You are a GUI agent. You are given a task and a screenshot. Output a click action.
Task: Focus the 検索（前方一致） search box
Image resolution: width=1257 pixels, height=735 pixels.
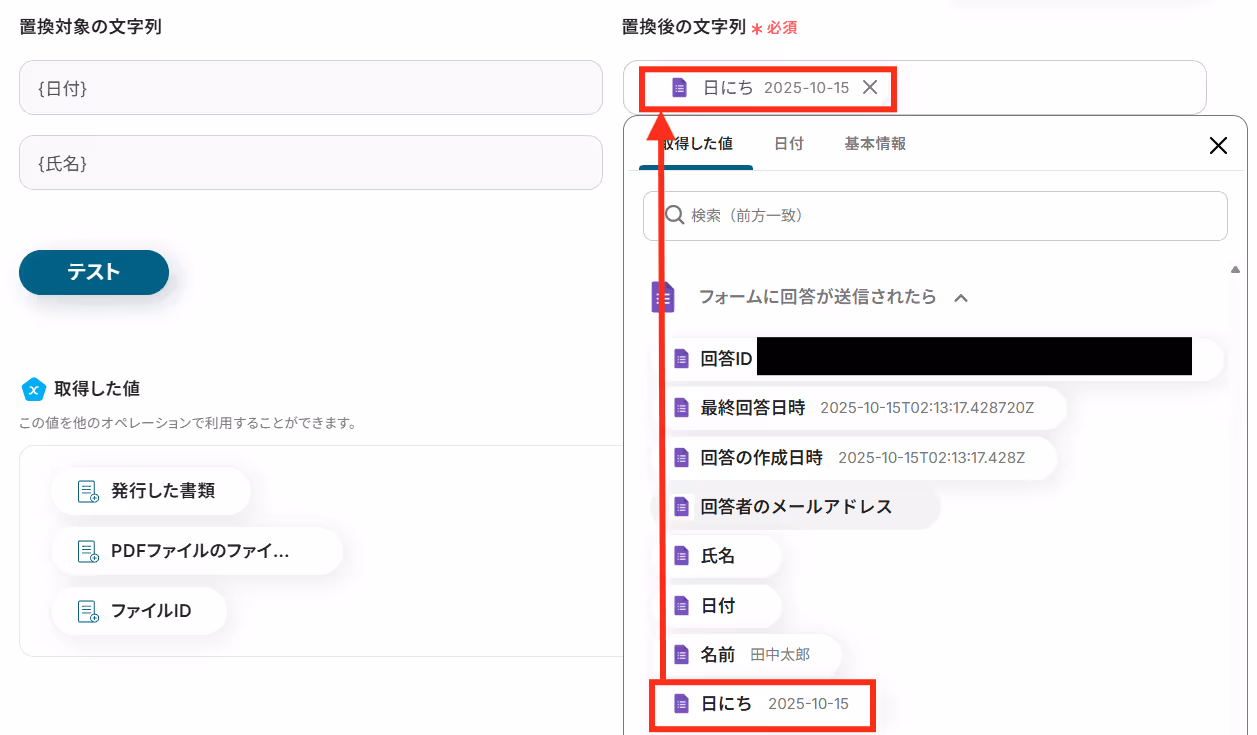coord(935,216)
